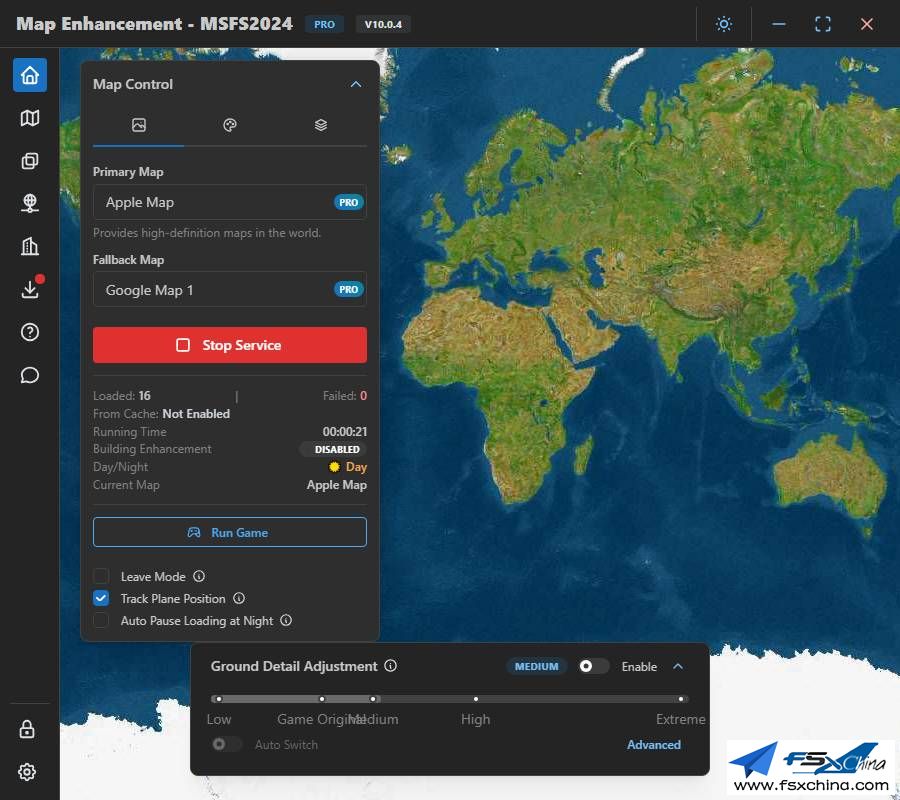Click the Loaded: 16 counter

pyautogui.click(x=122, y=395)
